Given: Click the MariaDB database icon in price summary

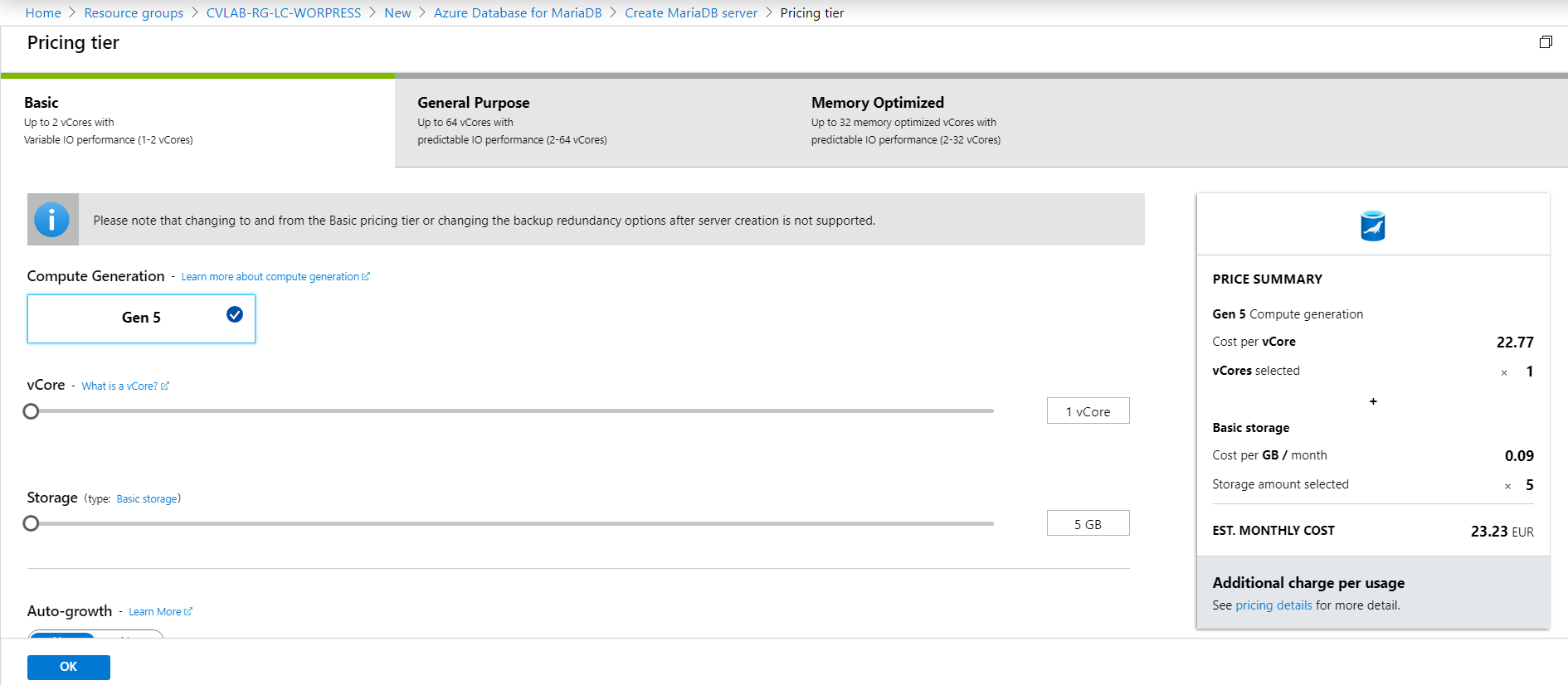Looking at the screenshot, I should coord(1373,226).
